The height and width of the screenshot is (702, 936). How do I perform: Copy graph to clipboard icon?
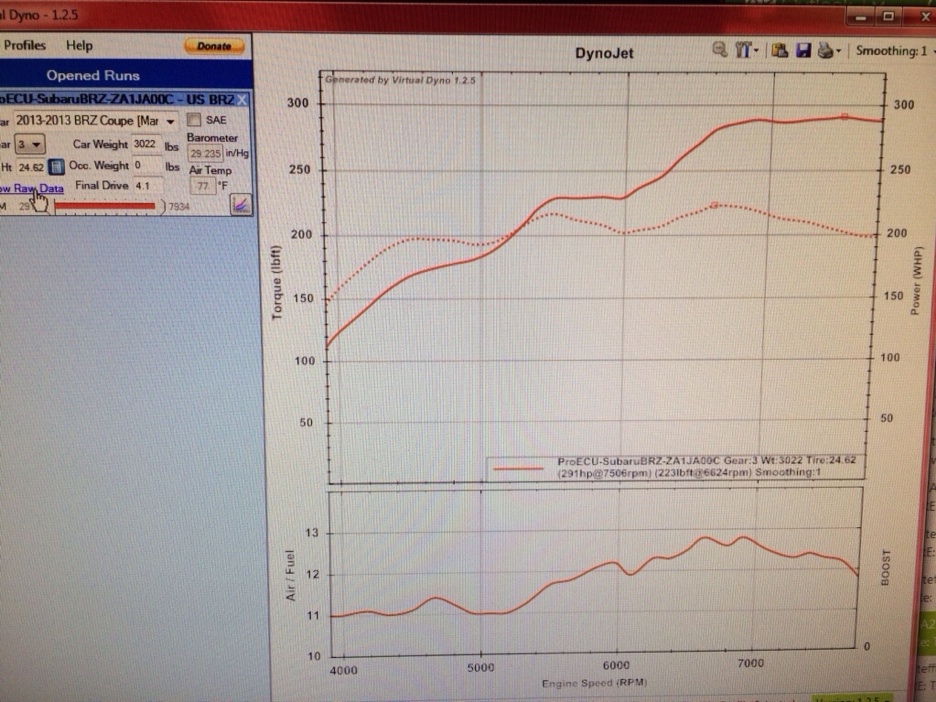click(x=780, y=50)
